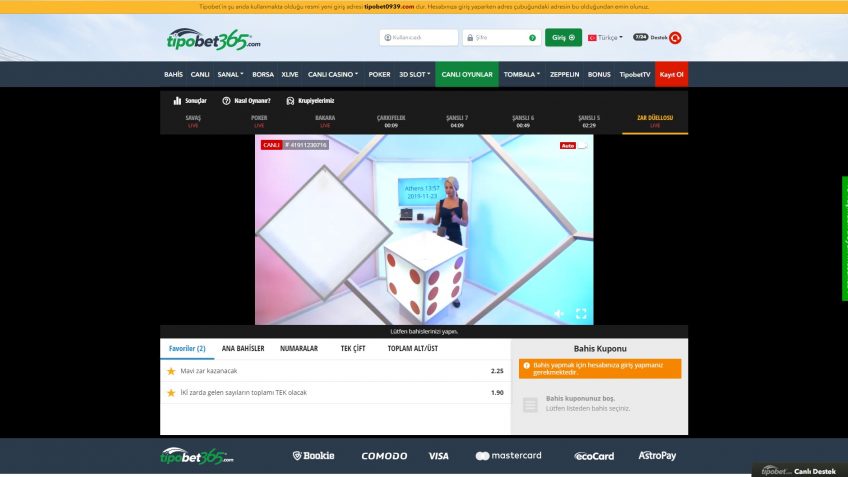The image size is (848, 477).
Task: Switch to the Favoriler (2) tab
Action: click(x=187, y=349)
